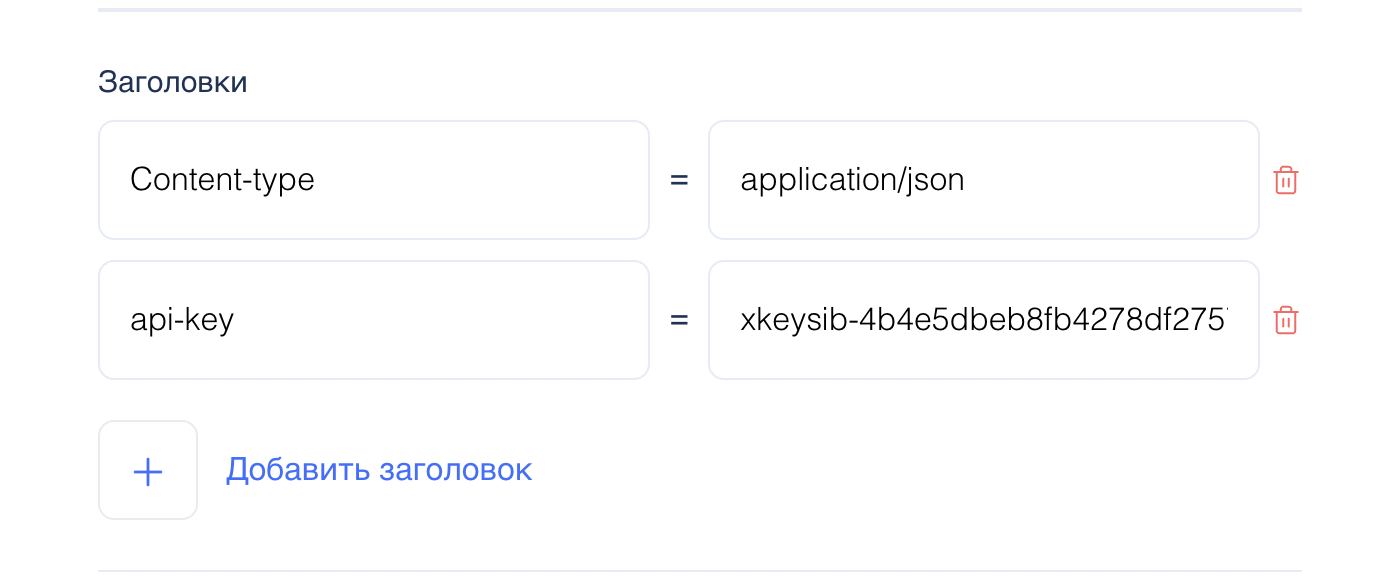Click the equals sign in api-key row
Image resolution: width=1398 pixels, height=580 pixels.
tap(679, 321)
